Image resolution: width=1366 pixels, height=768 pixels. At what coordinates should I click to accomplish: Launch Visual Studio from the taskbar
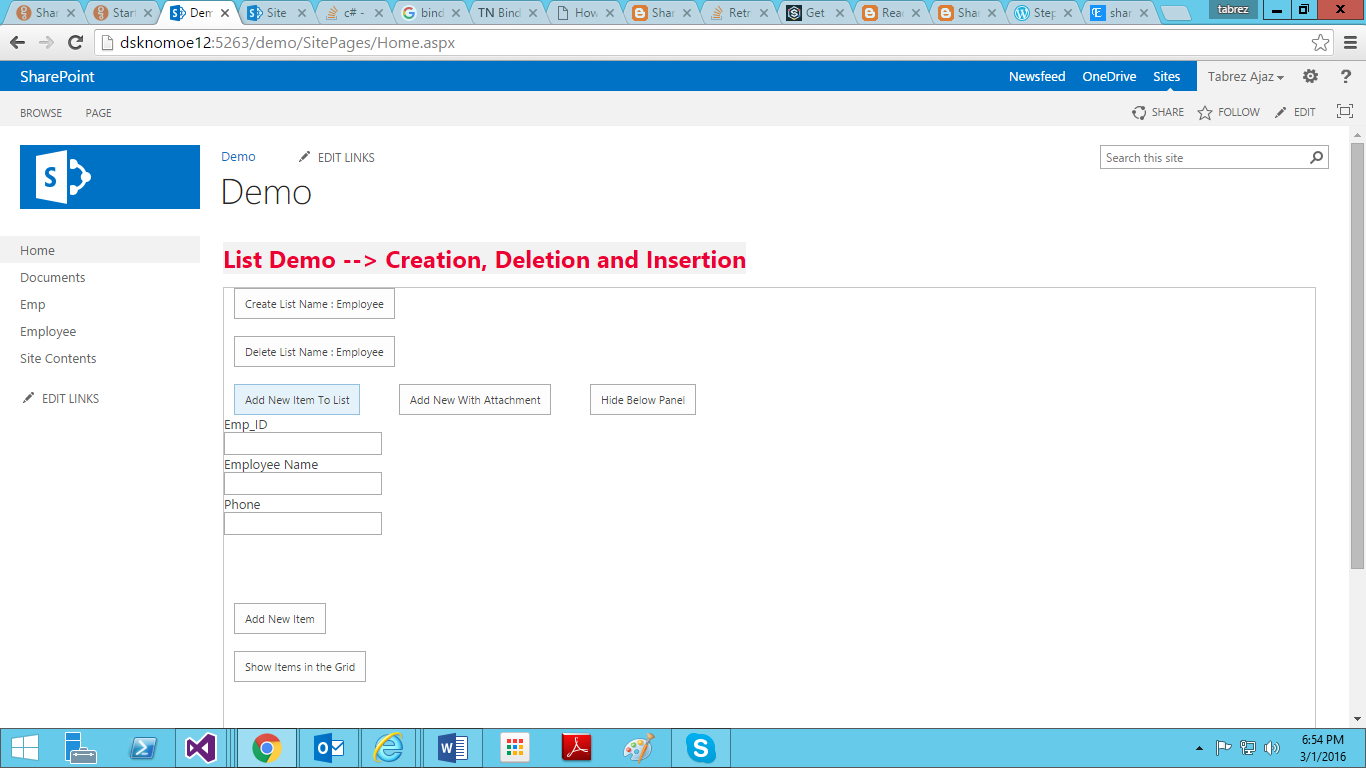click(201, 747)
